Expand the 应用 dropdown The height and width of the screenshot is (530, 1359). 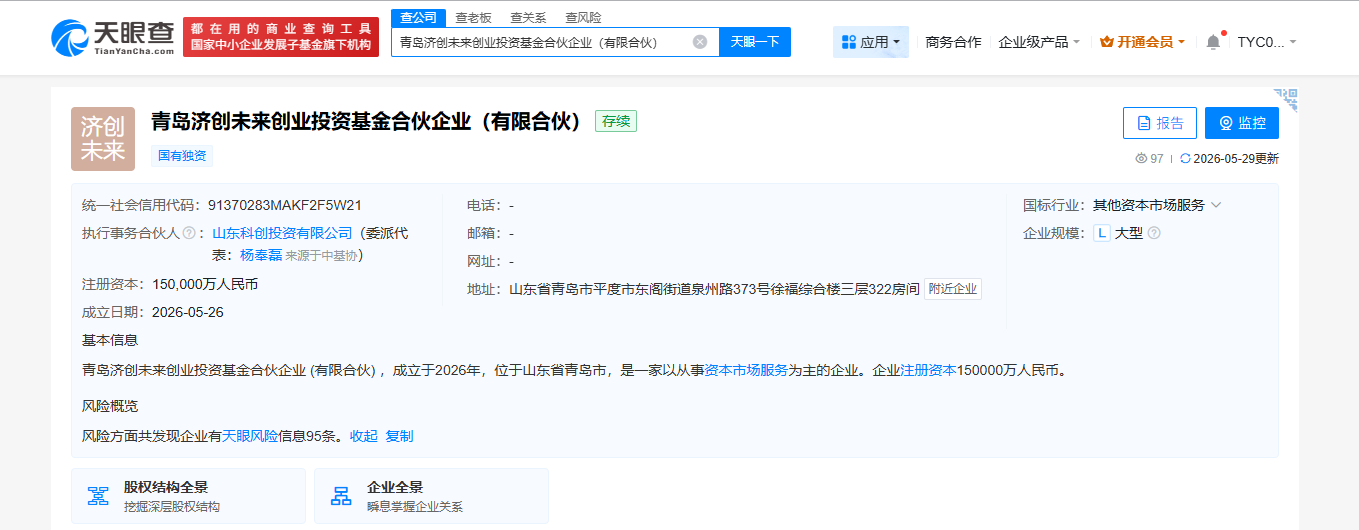(x=871, y=42)
